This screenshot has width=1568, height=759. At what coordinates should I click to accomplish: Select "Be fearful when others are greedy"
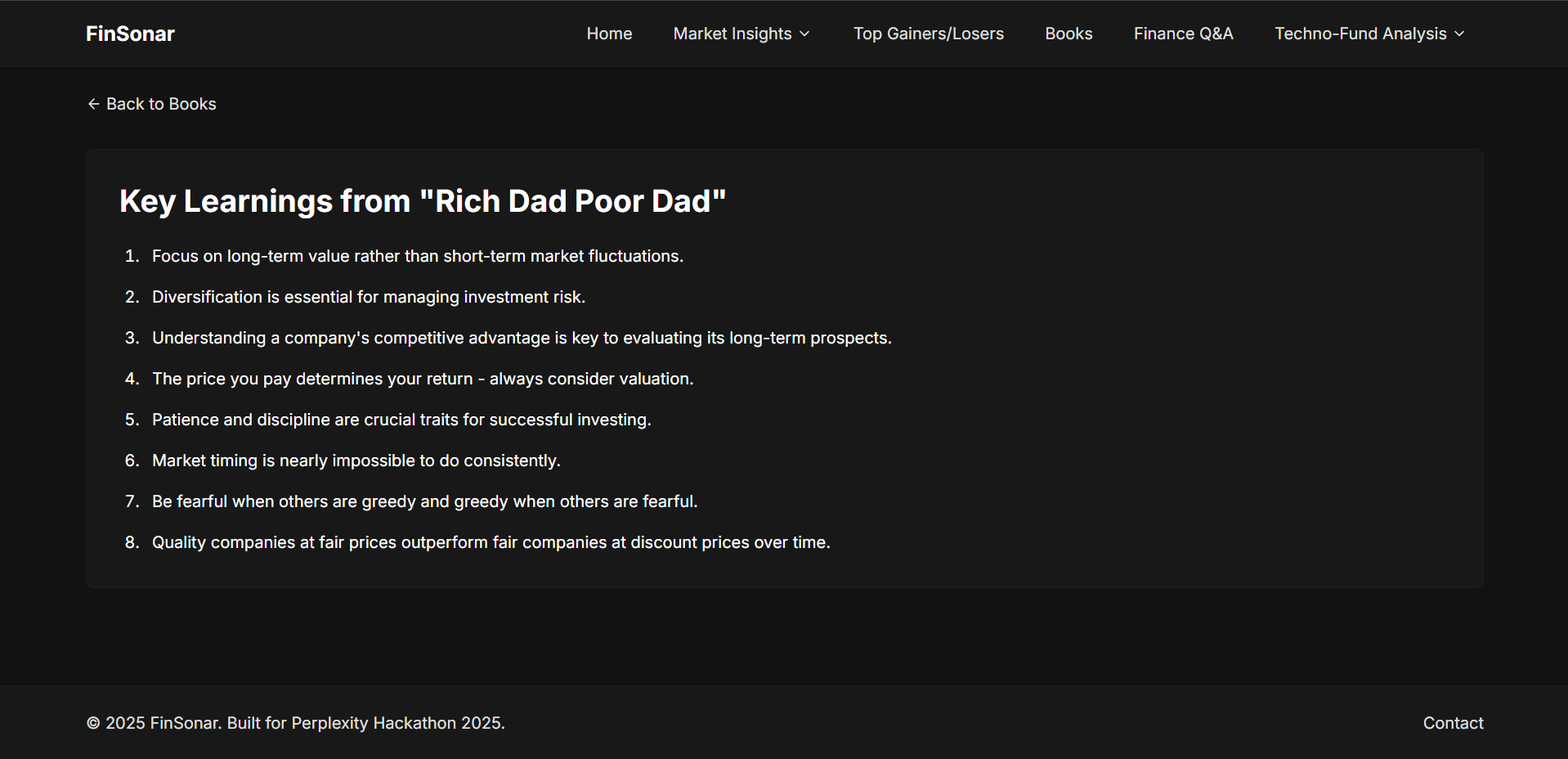pos(425,501)
